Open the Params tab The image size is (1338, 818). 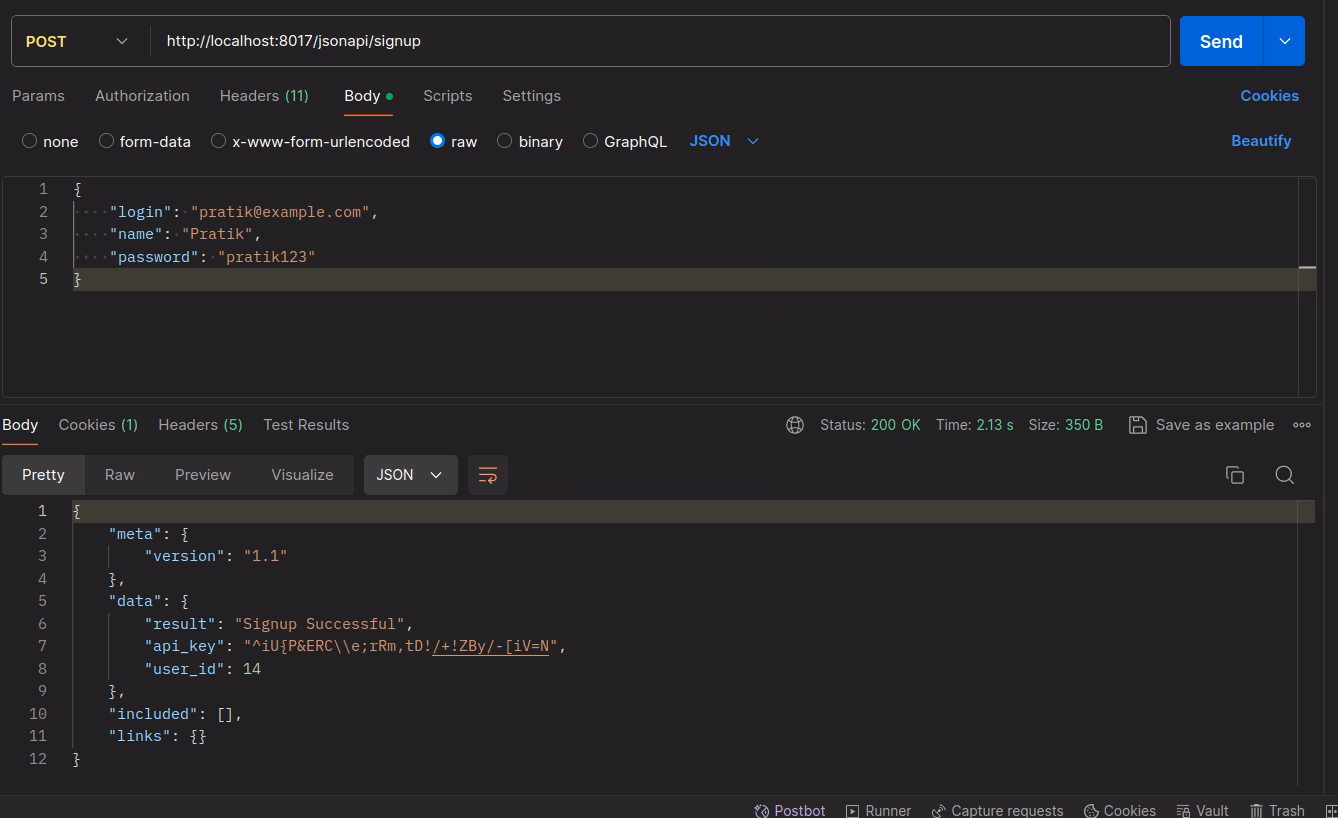click(x=38, y=96)
